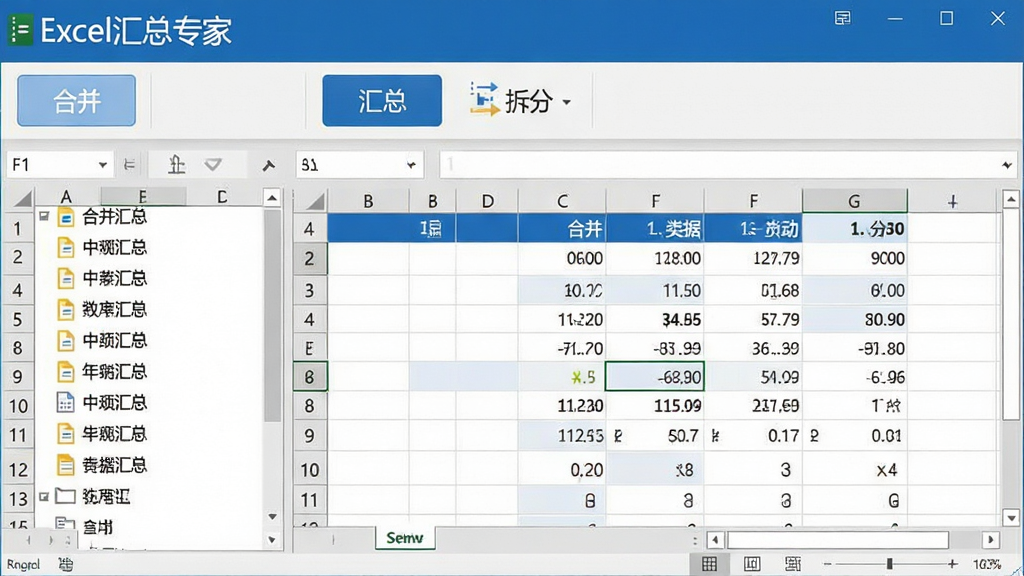Click the 合并 column header cell

(x=562, y=229)
